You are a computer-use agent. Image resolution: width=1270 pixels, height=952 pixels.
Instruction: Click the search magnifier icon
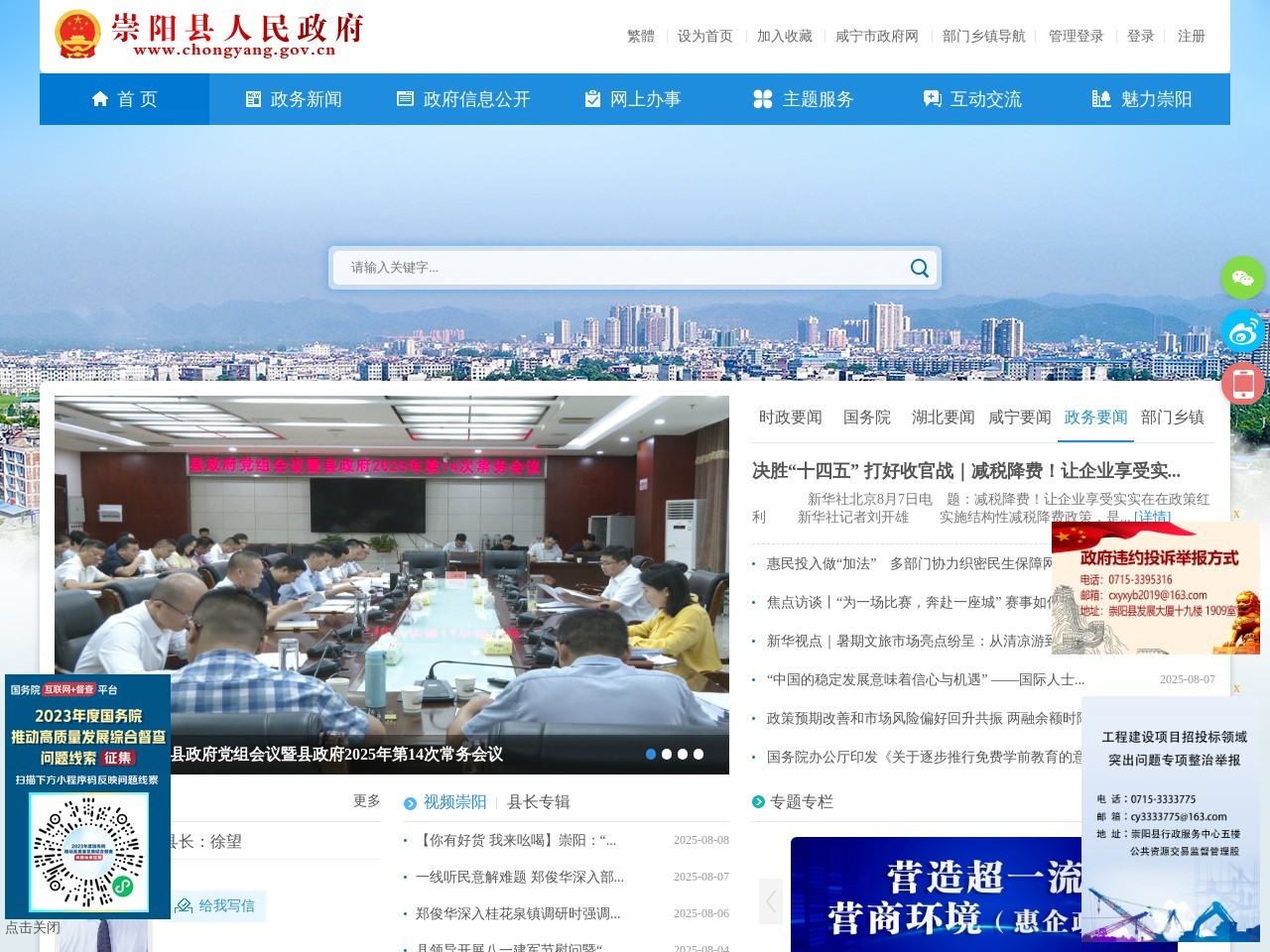click(918, 268)
